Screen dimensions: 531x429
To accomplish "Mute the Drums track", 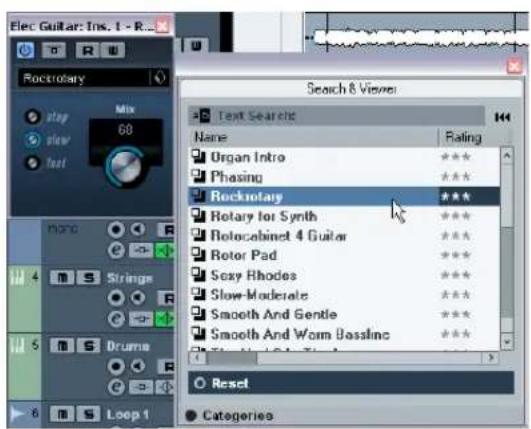I will [x=62, y=346].
